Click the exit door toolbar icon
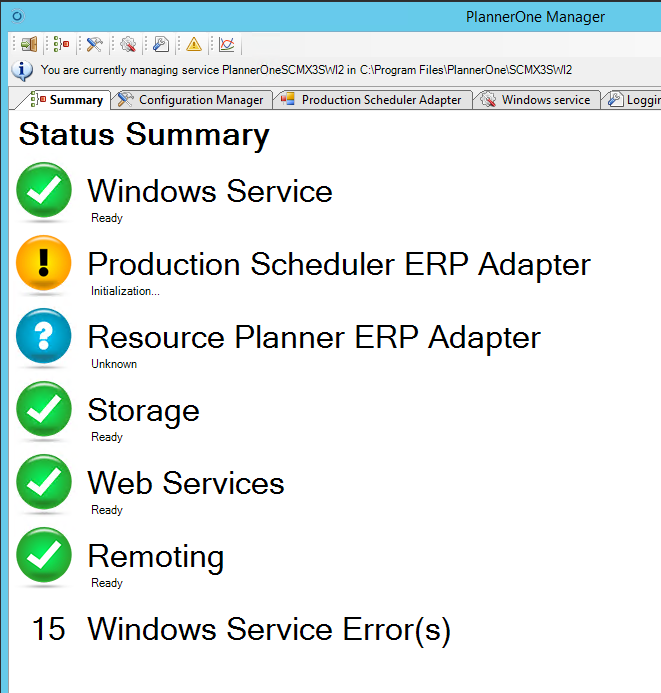Screen dimensions: 661x693 click(x=29, y=44)
